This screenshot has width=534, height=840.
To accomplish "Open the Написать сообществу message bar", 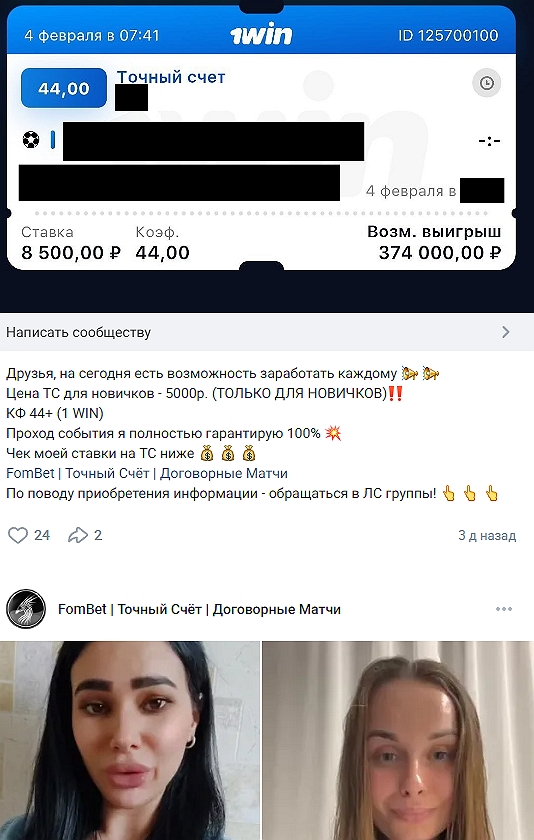I will point(267,332).
